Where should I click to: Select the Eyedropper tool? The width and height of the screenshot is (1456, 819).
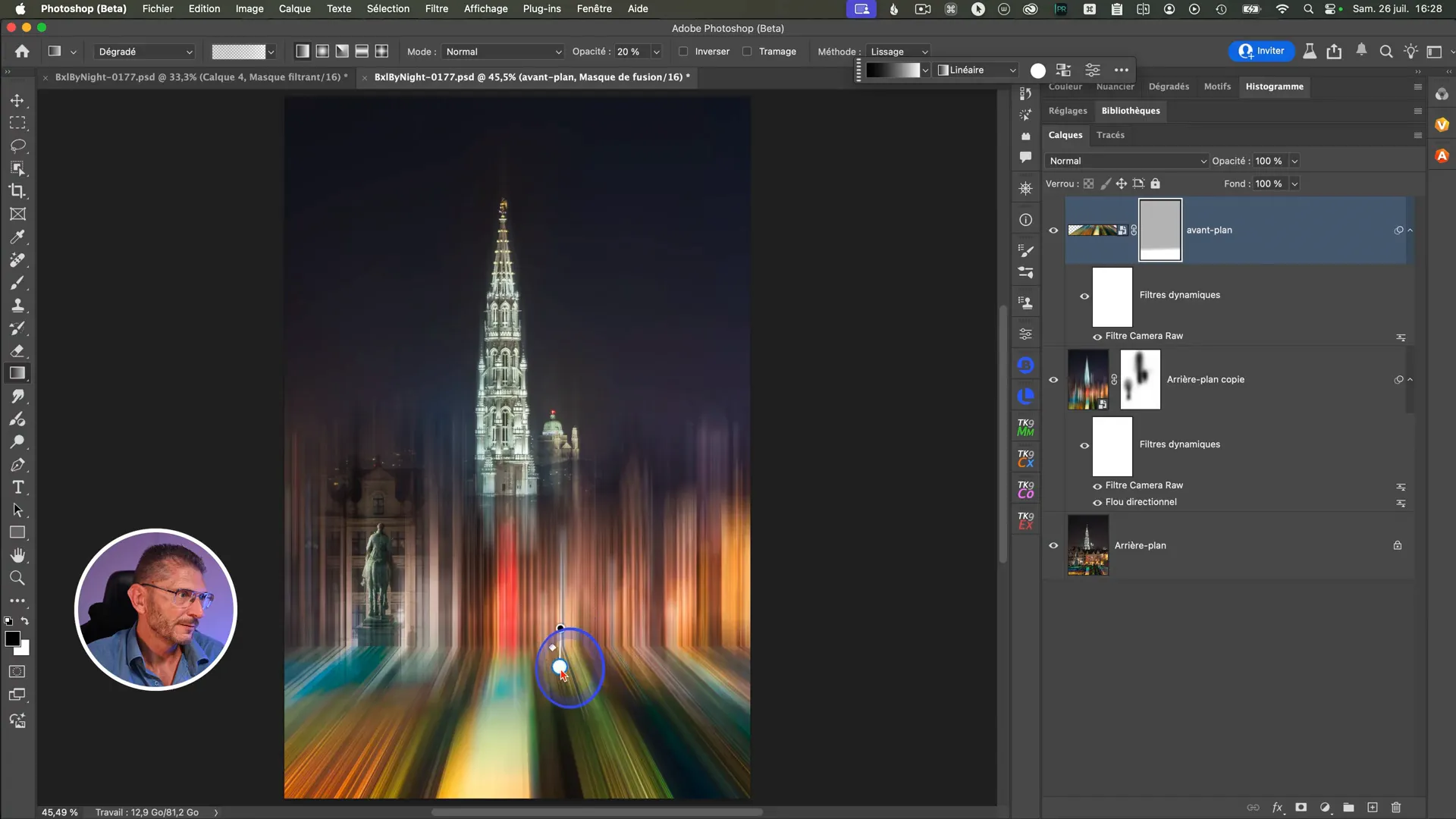(17, 237)
